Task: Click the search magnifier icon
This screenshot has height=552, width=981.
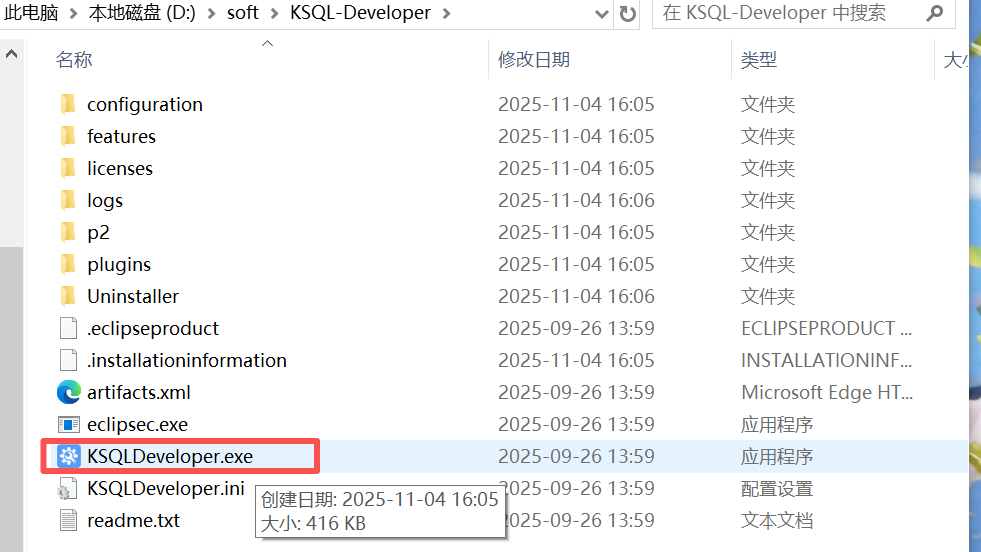Action: pos(934,14)
